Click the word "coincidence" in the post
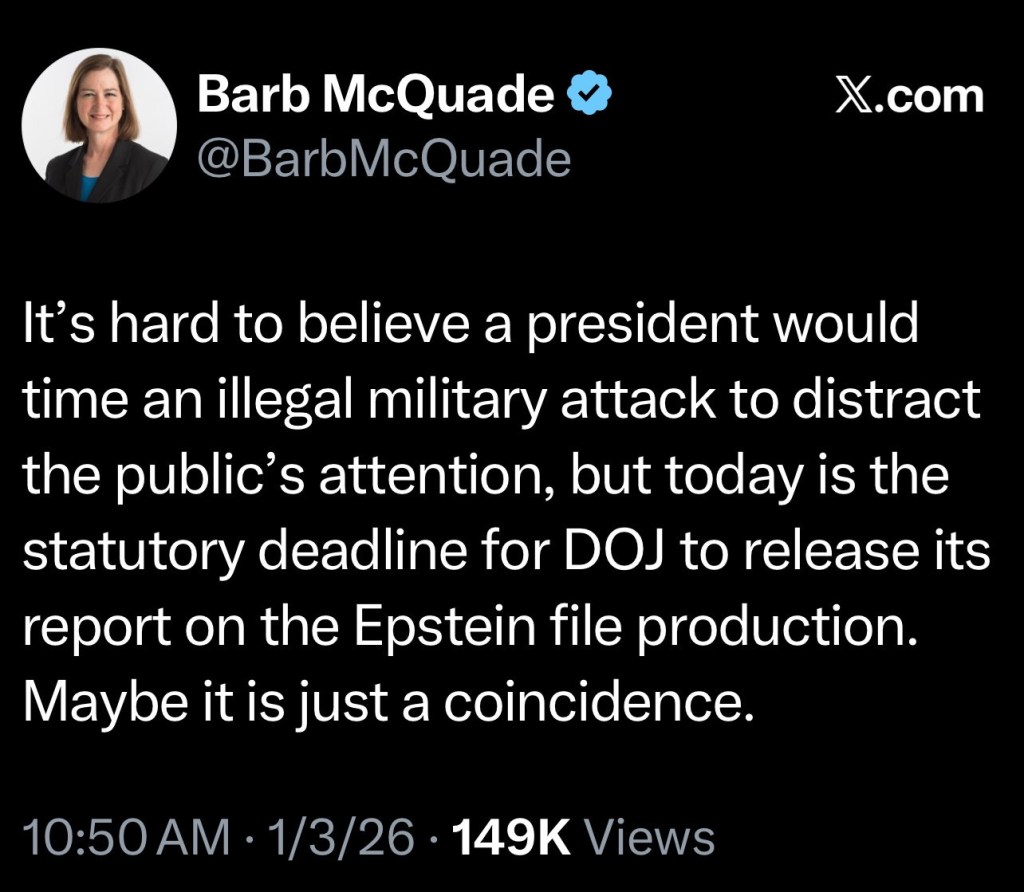Viewport: 1024px width, 892px height. 606,703
